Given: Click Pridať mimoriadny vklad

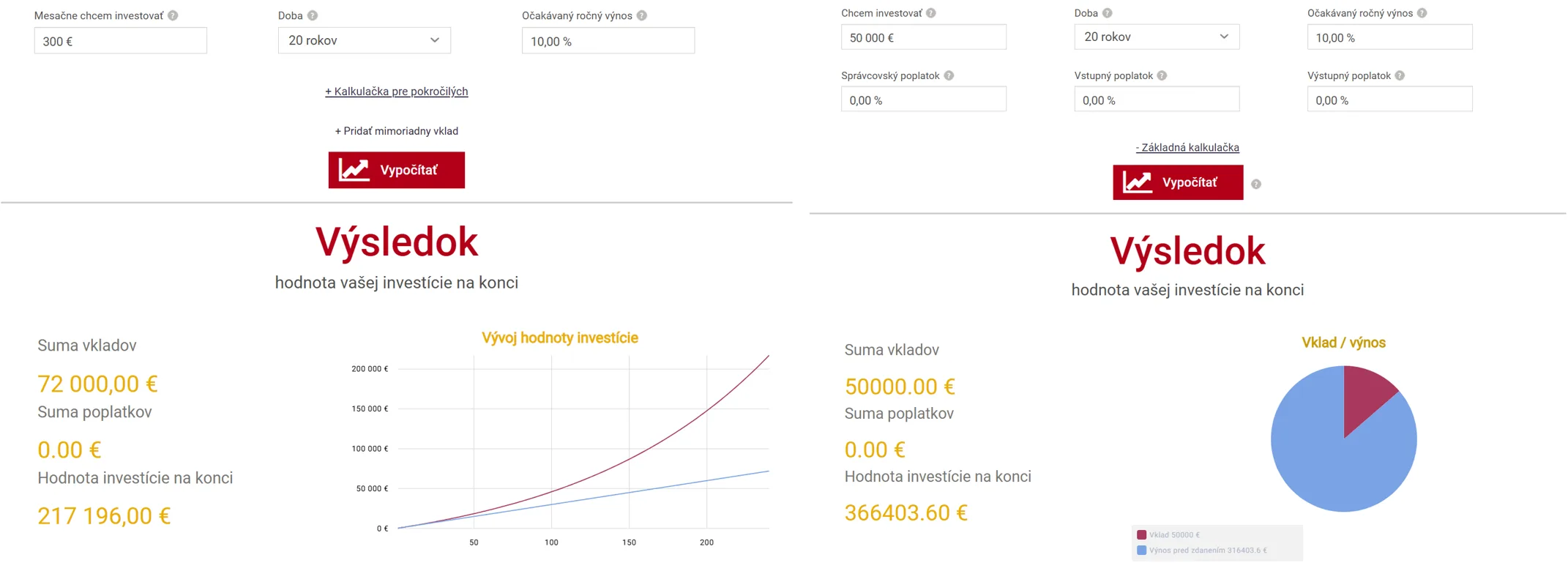Looking at the screenshot, I should pos(396,131).
